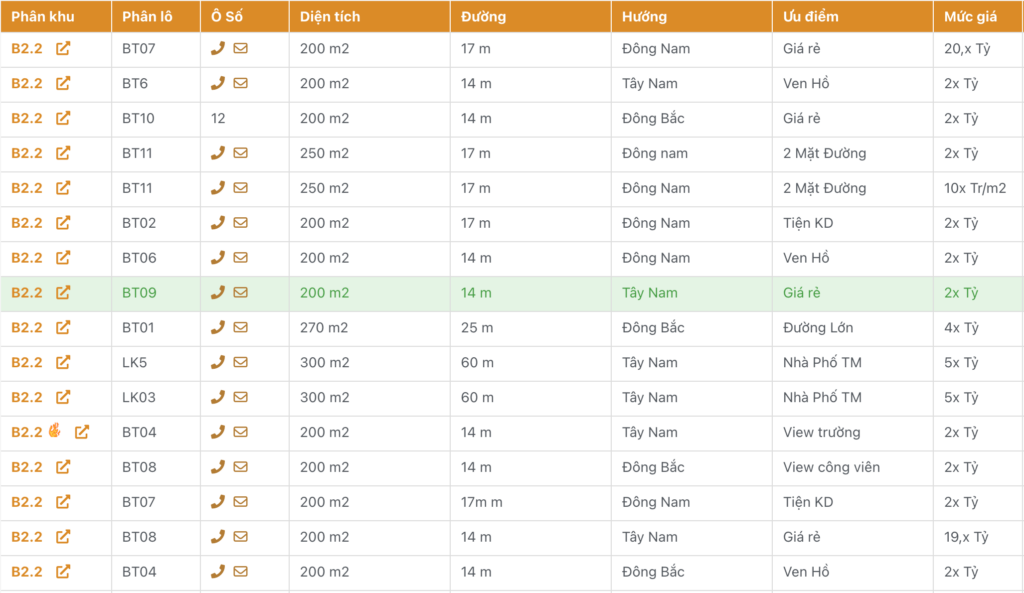Click the "10x Tr/m2" price cell
The image size is (1024, 593).
[974, 188]
